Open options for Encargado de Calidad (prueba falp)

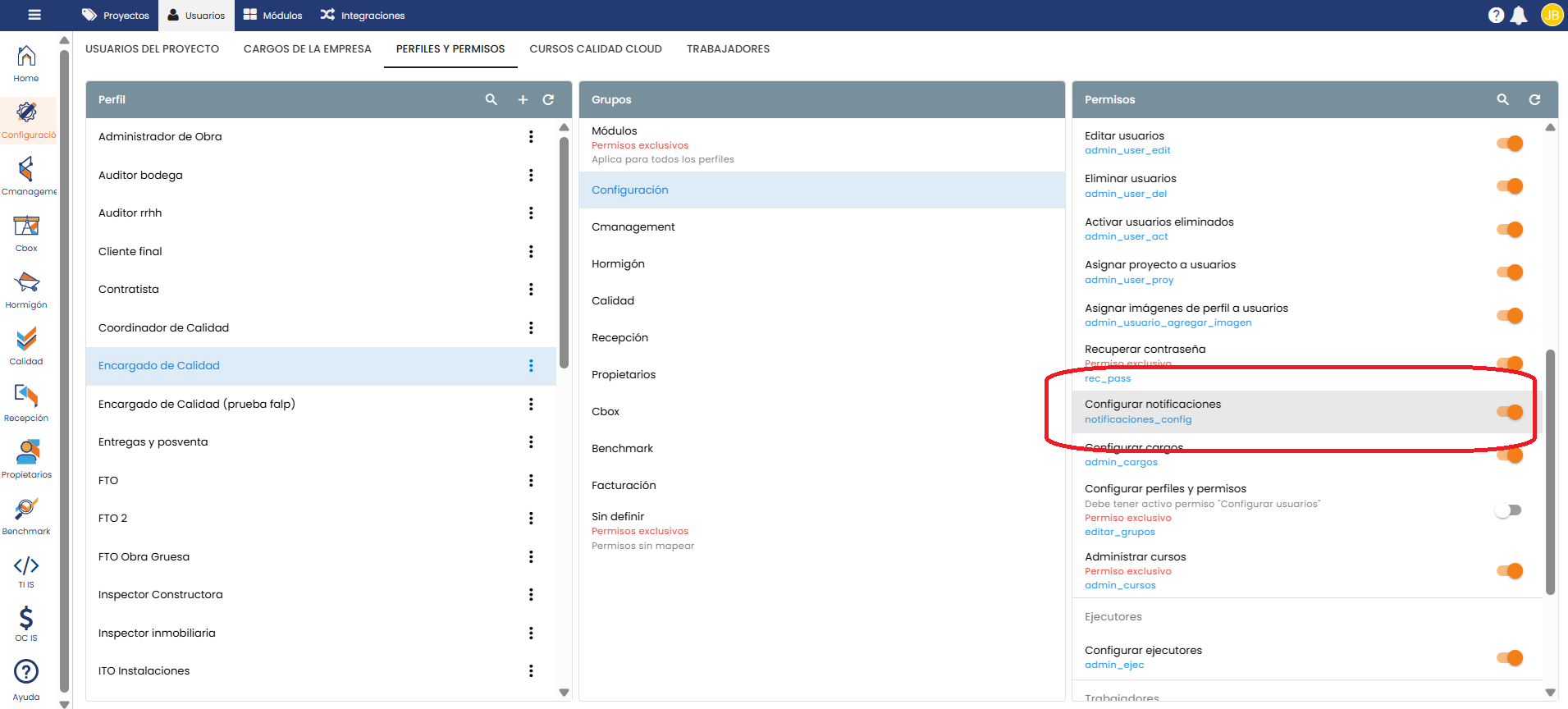pyautogui.click(x=531, y=404)
